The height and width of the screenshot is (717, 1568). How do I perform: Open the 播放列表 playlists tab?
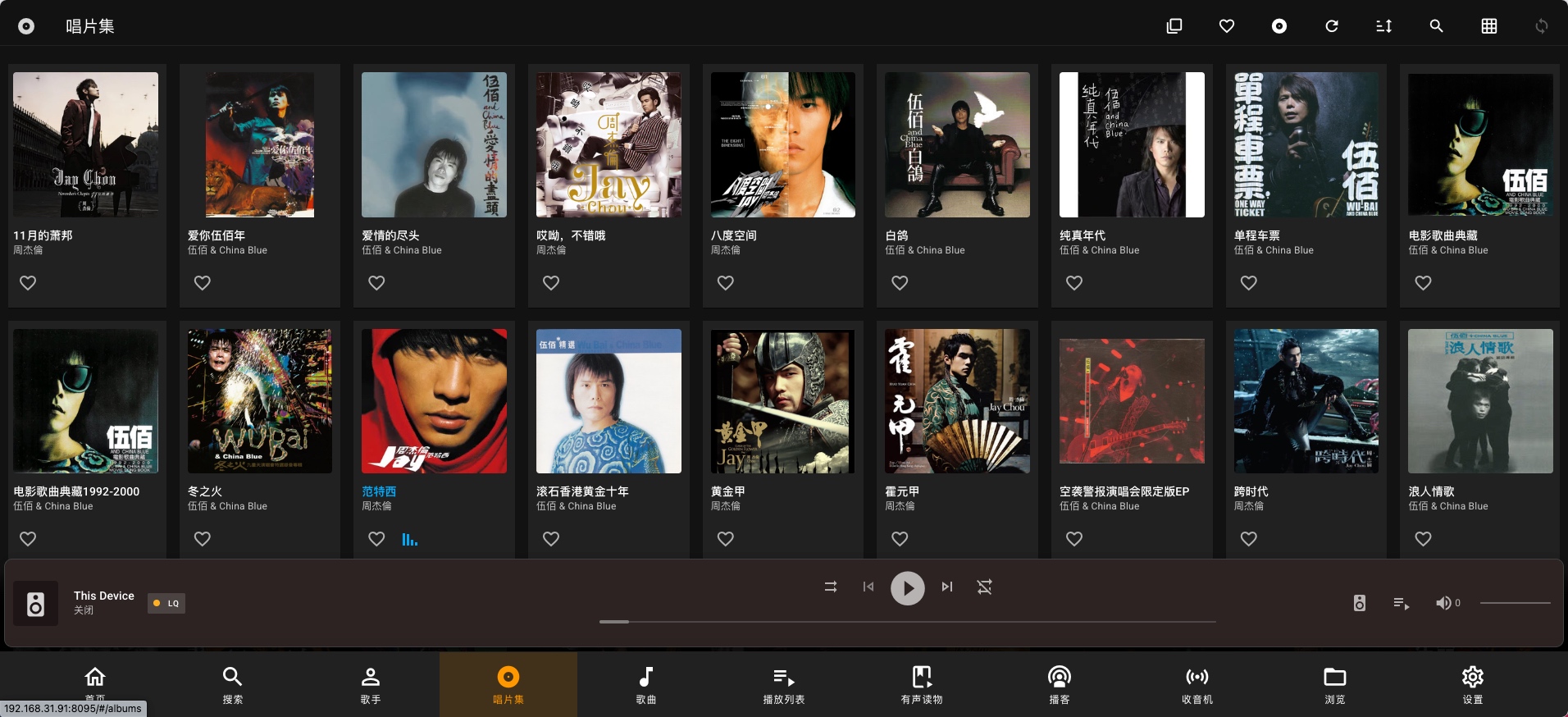(x=784, y=685)
